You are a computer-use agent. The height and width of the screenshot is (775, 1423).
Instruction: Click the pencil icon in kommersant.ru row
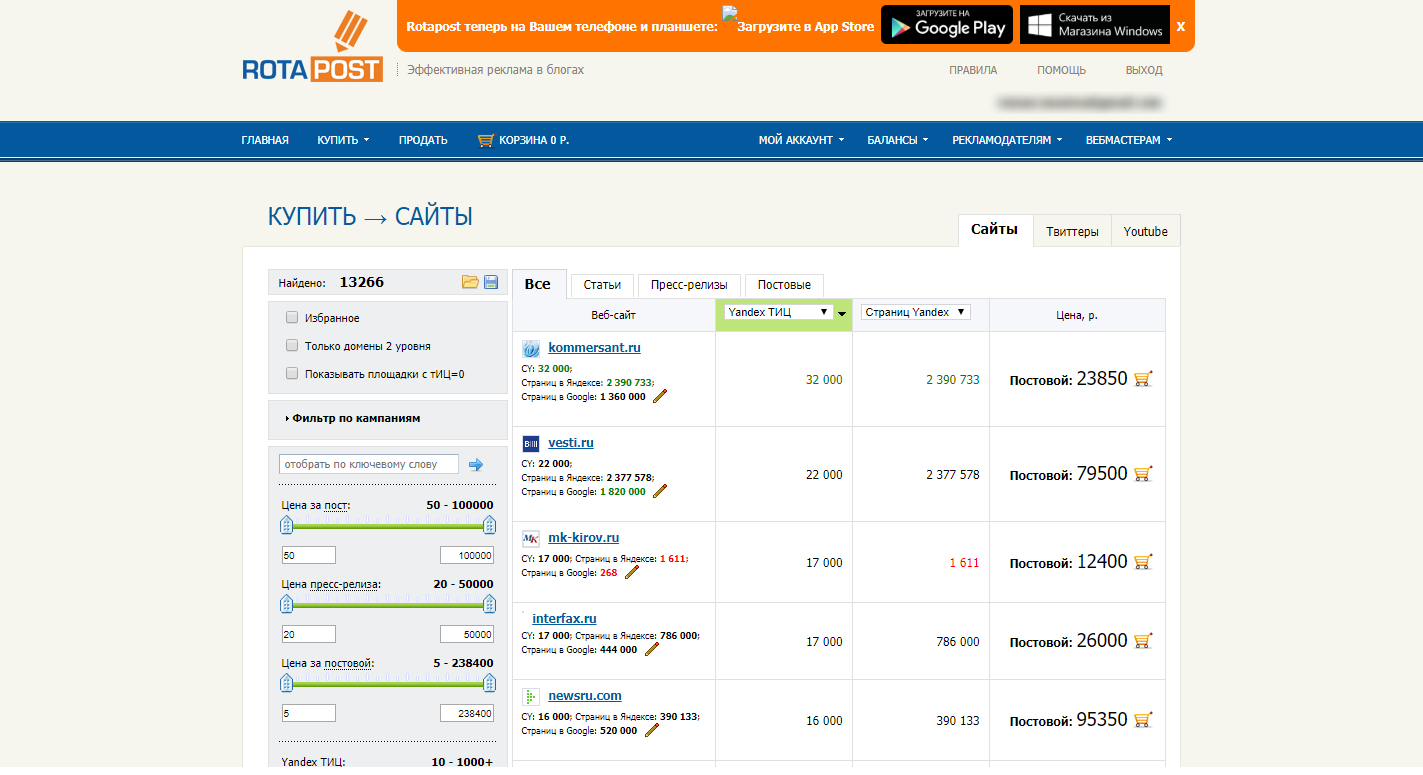click(660, 397)
